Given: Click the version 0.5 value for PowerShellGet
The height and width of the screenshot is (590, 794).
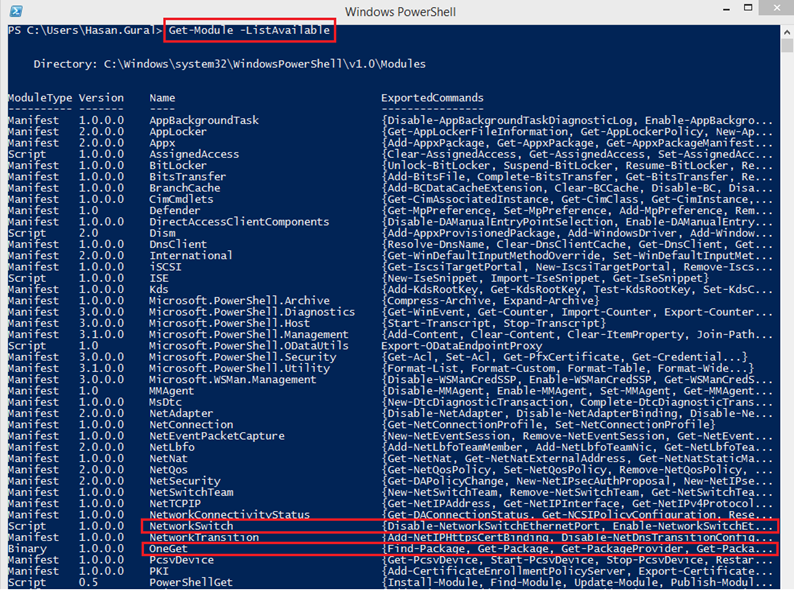Looking at the screenshot, I should tap(89, 582).
